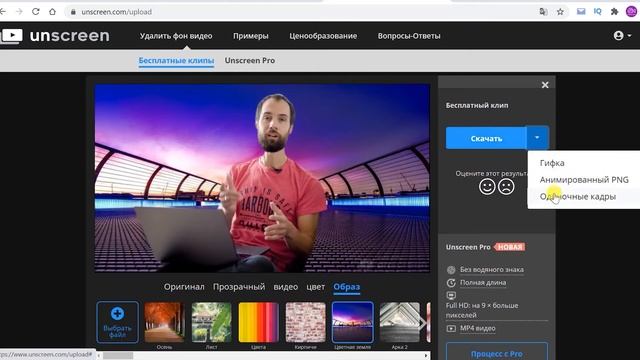Click the scrollbar left arrow
640x360 pixels.
[x=99, y=356]
